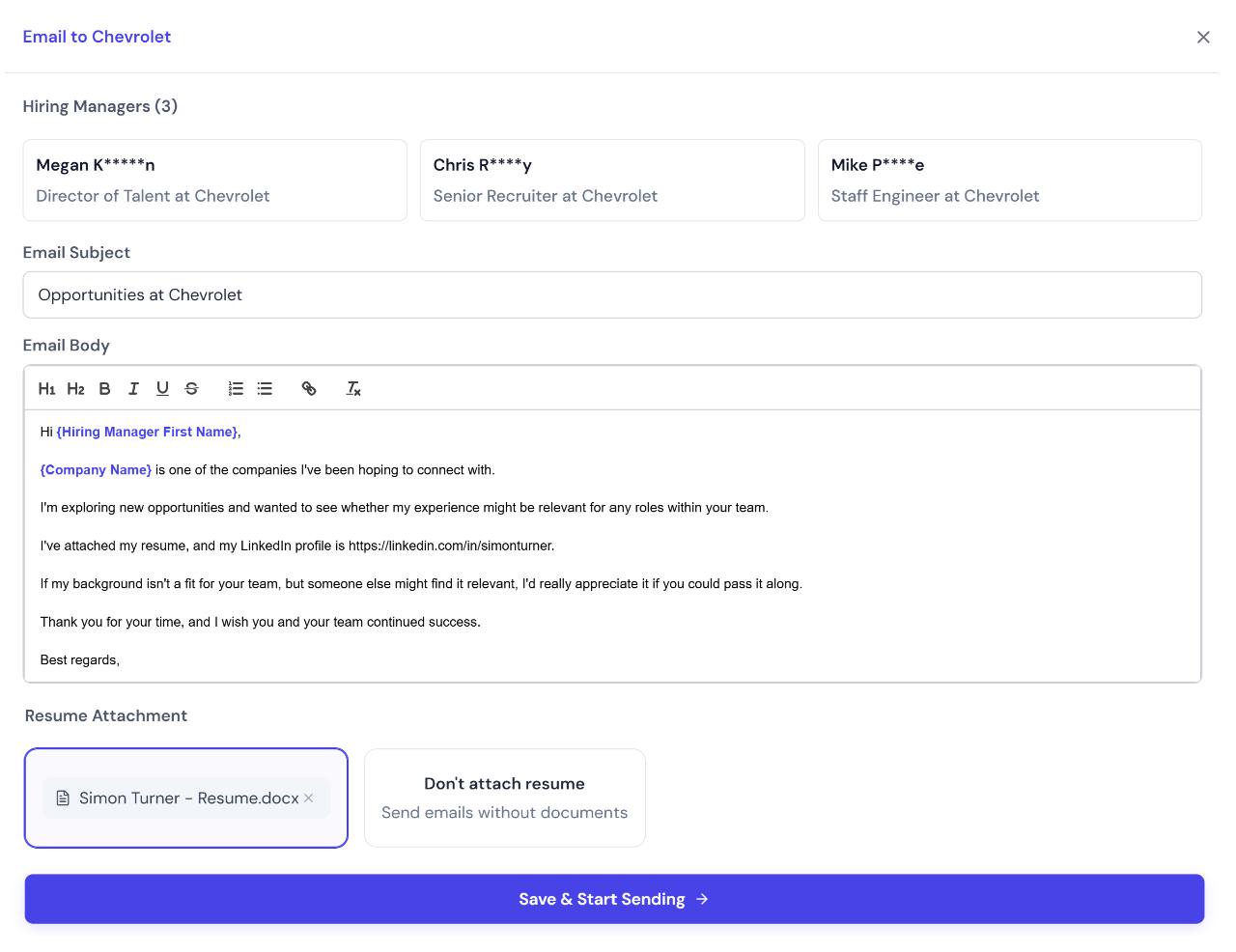Toggle italic formatting in email body
The width and height of the screenshot is (1236, 952).
coord(133,388)
